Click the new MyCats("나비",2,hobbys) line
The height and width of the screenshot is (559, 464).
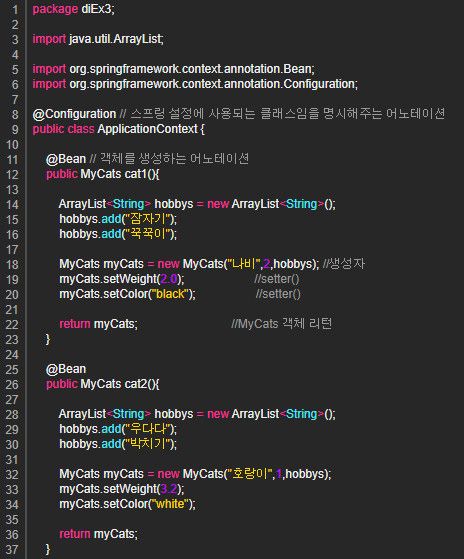point(189,264)
